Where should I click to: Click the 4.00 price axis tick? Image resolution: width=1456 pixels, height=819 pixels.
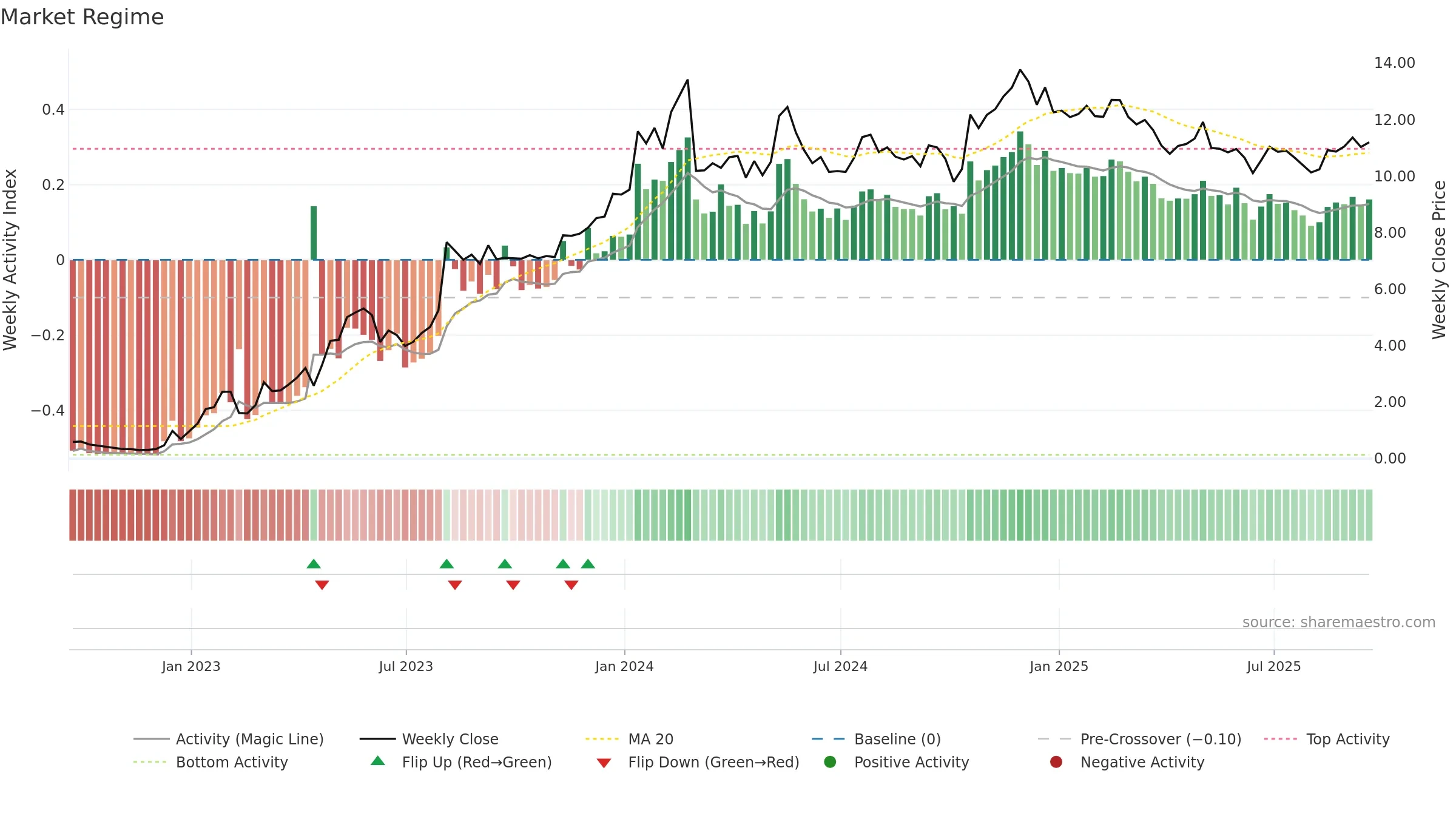click(x=1390, y=346)
